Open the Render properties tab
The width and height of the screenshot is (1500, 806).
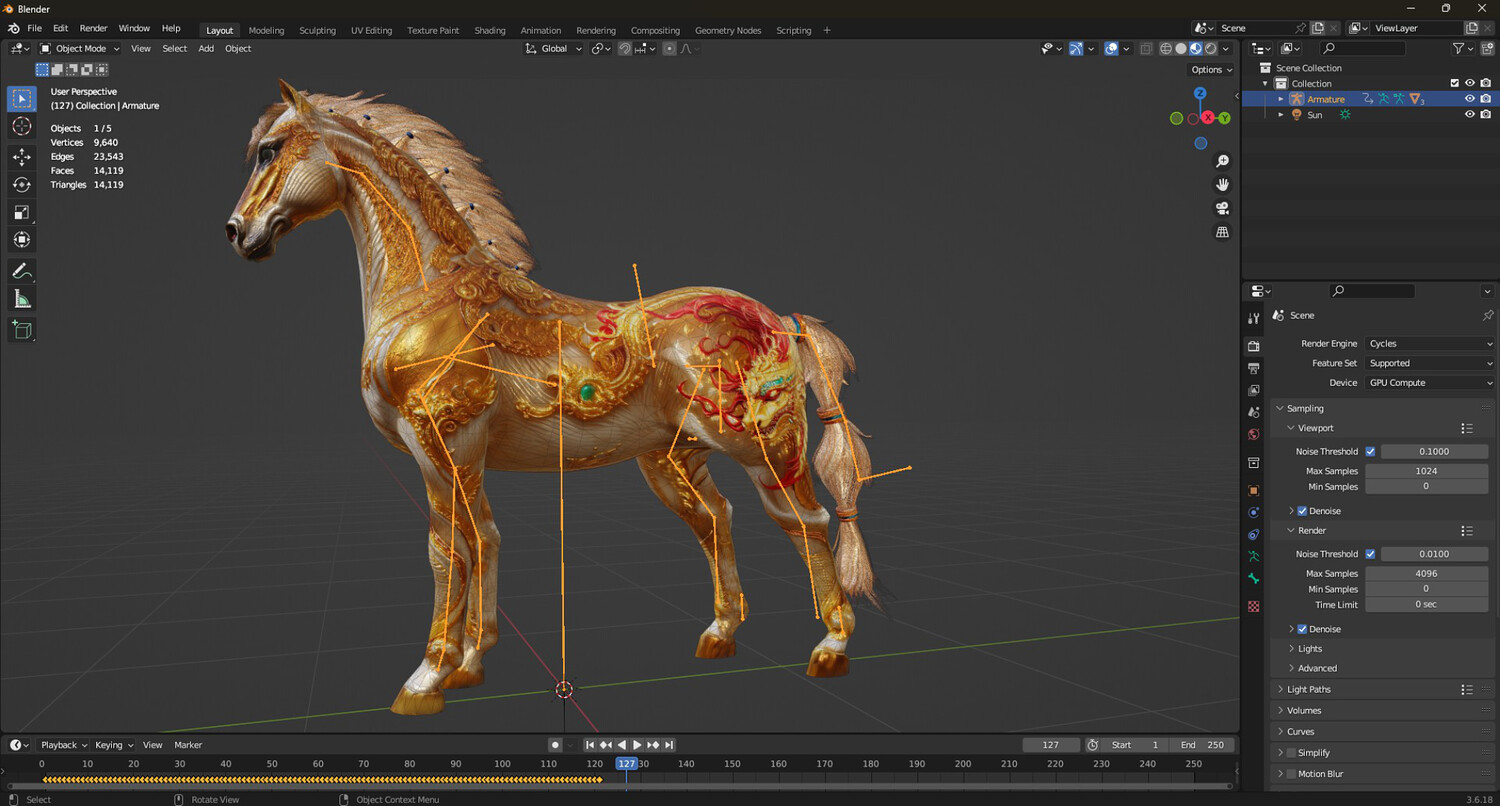pyautogui.click(x=1254, y=346)
